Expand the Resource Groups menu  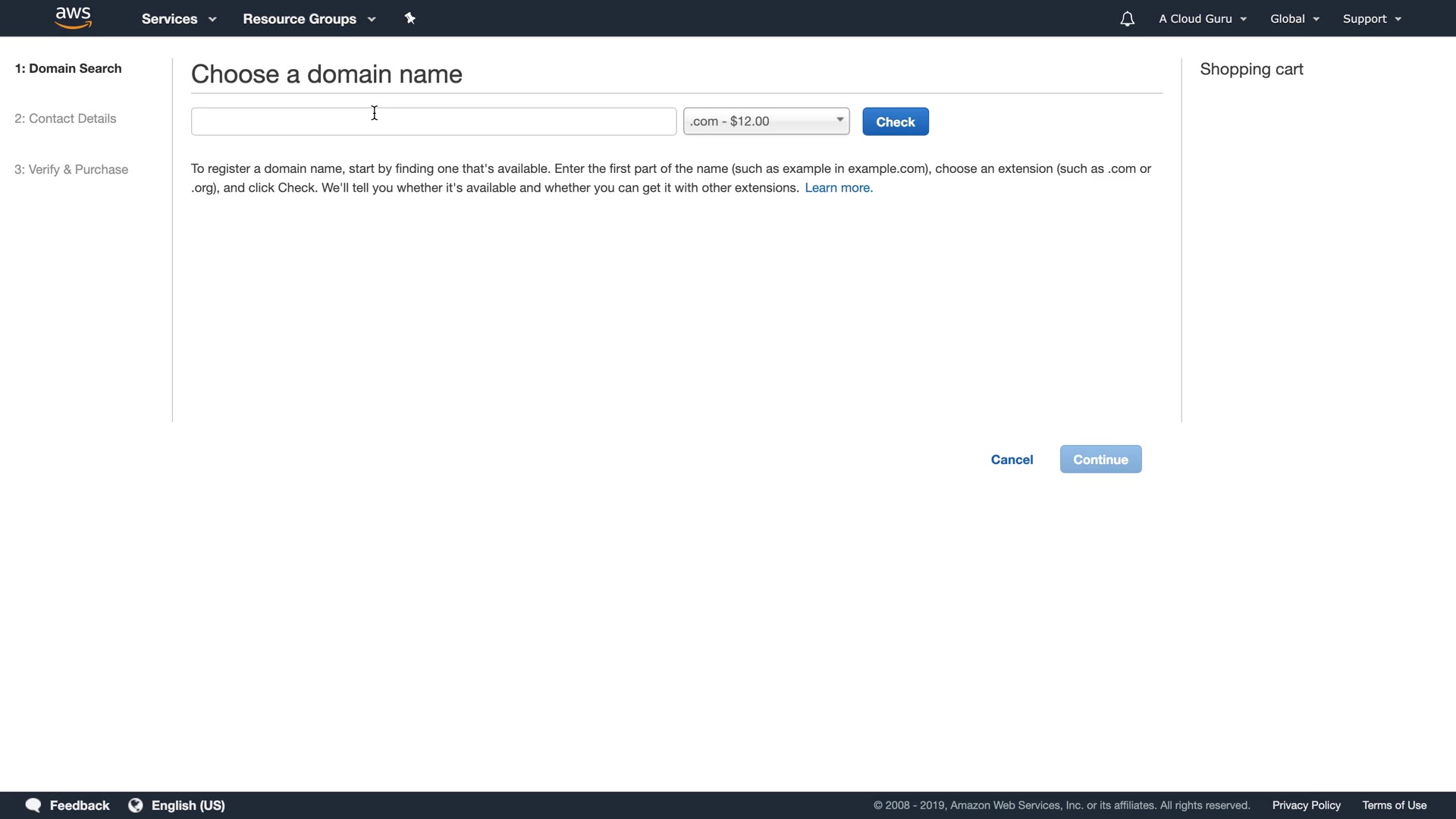pyautogui.click(x=309, y=19)
